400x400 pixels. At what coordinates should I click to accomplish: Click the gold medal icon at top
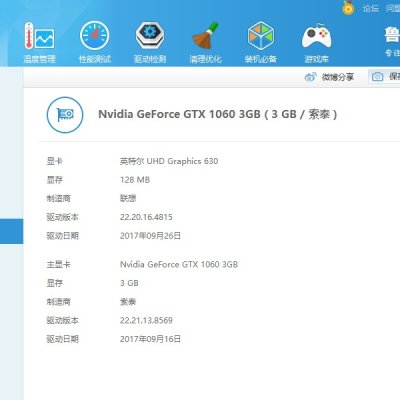348,8
